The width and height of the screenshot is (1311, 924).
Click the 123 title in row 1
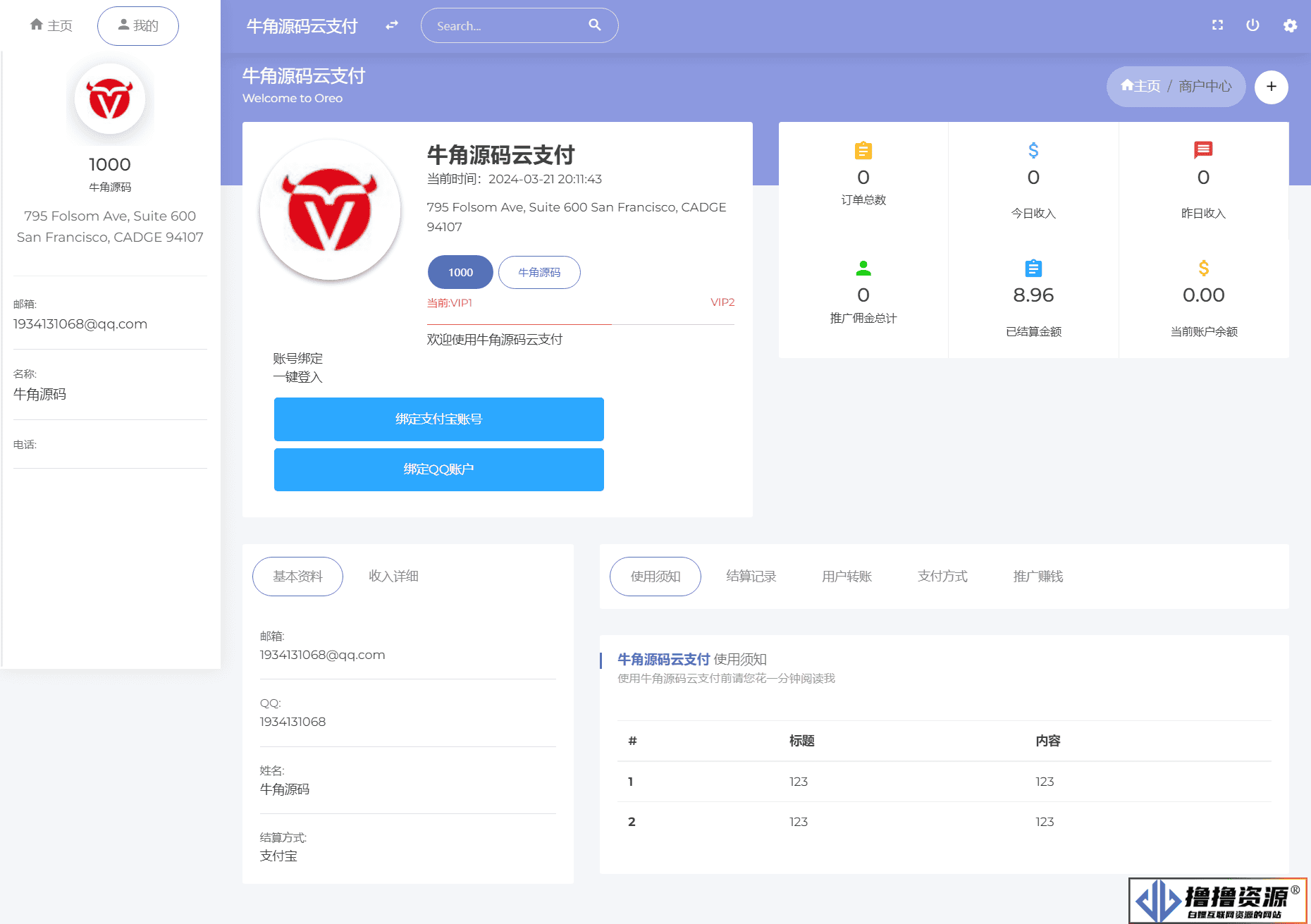click(799, 782)
